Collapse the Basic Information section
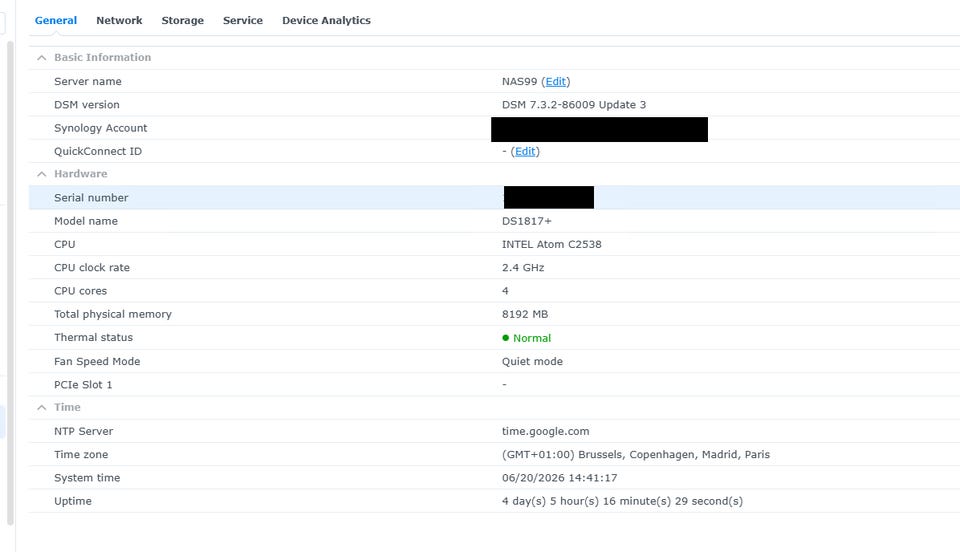This screenshot has height=552, width=960. click(42, 58)
